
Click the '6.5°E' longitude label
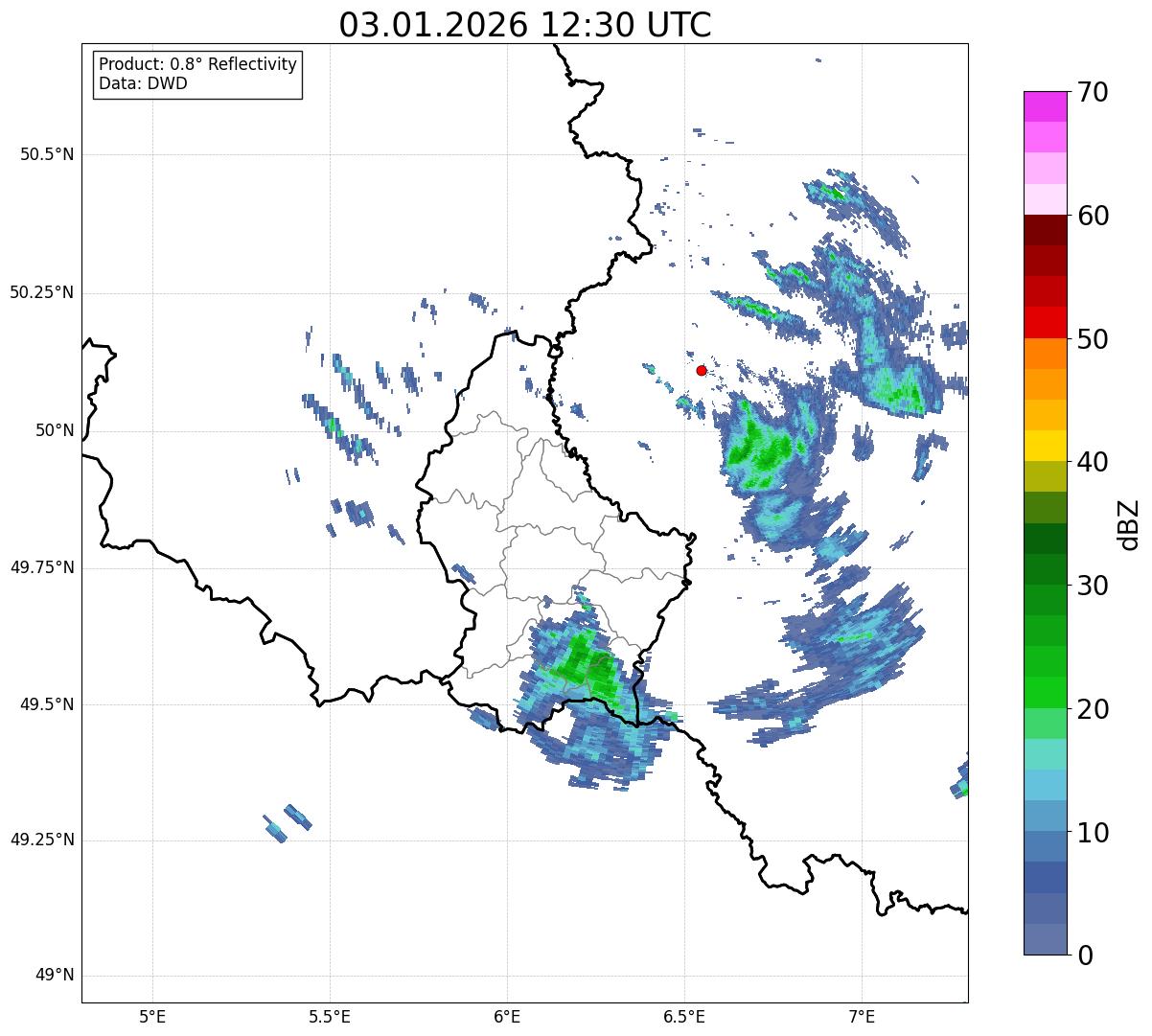pyautogui.click(x=684, y=1016)
